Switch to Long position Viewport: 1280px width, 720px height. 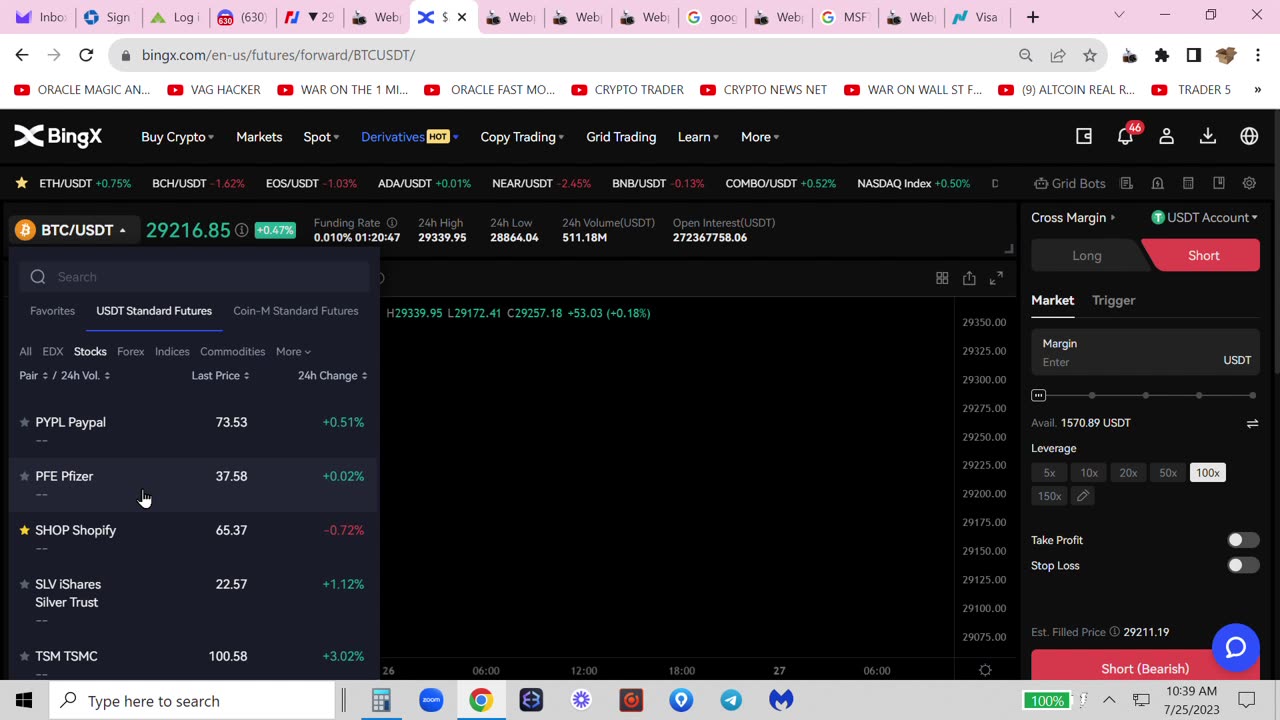point(1087,256)
